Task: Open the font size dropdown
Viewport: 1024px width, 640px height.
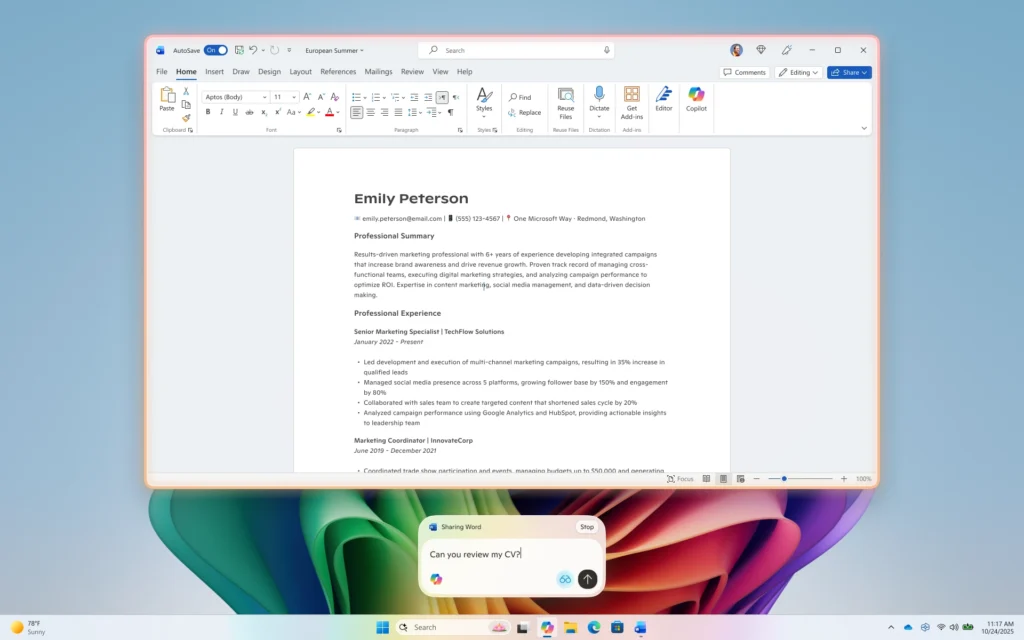Action: pos(293,97)
